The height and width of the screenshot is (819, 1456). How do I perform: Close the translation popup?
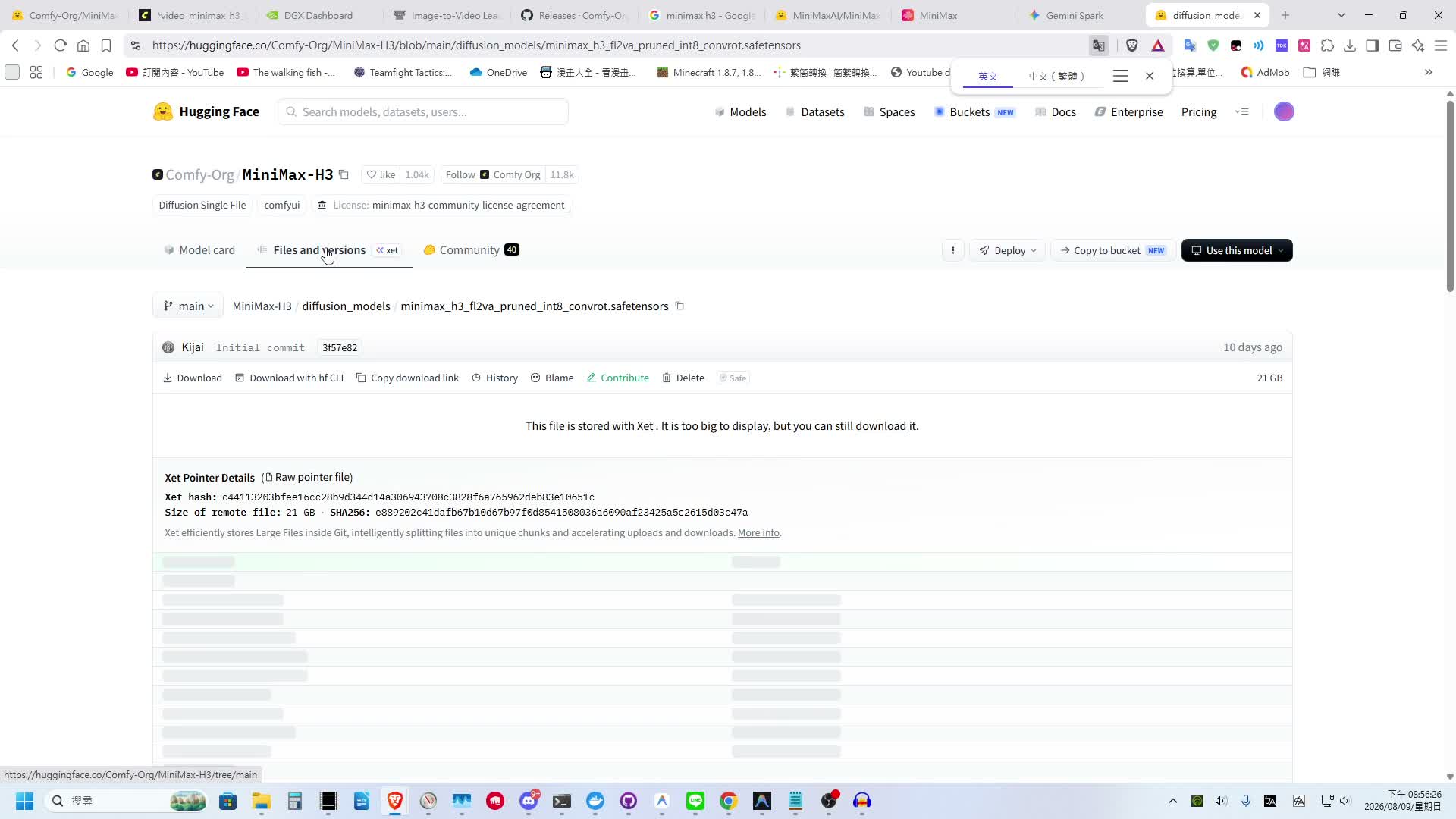click(1150, 76)
